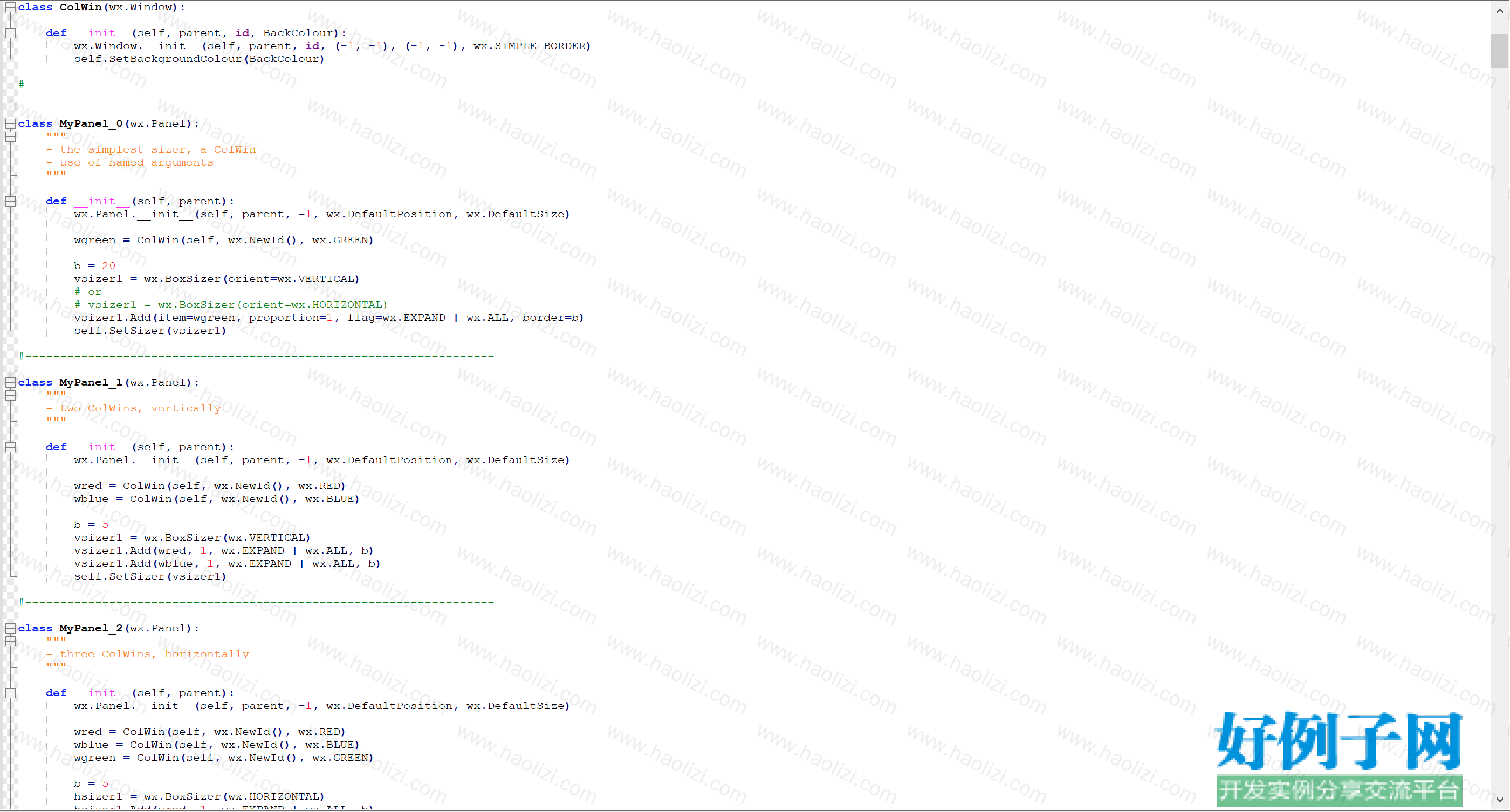Click comment '- the simplest sizer, a ColWin'
The width and height of the screenshot is (1510, 812).
tap(150, 149)
